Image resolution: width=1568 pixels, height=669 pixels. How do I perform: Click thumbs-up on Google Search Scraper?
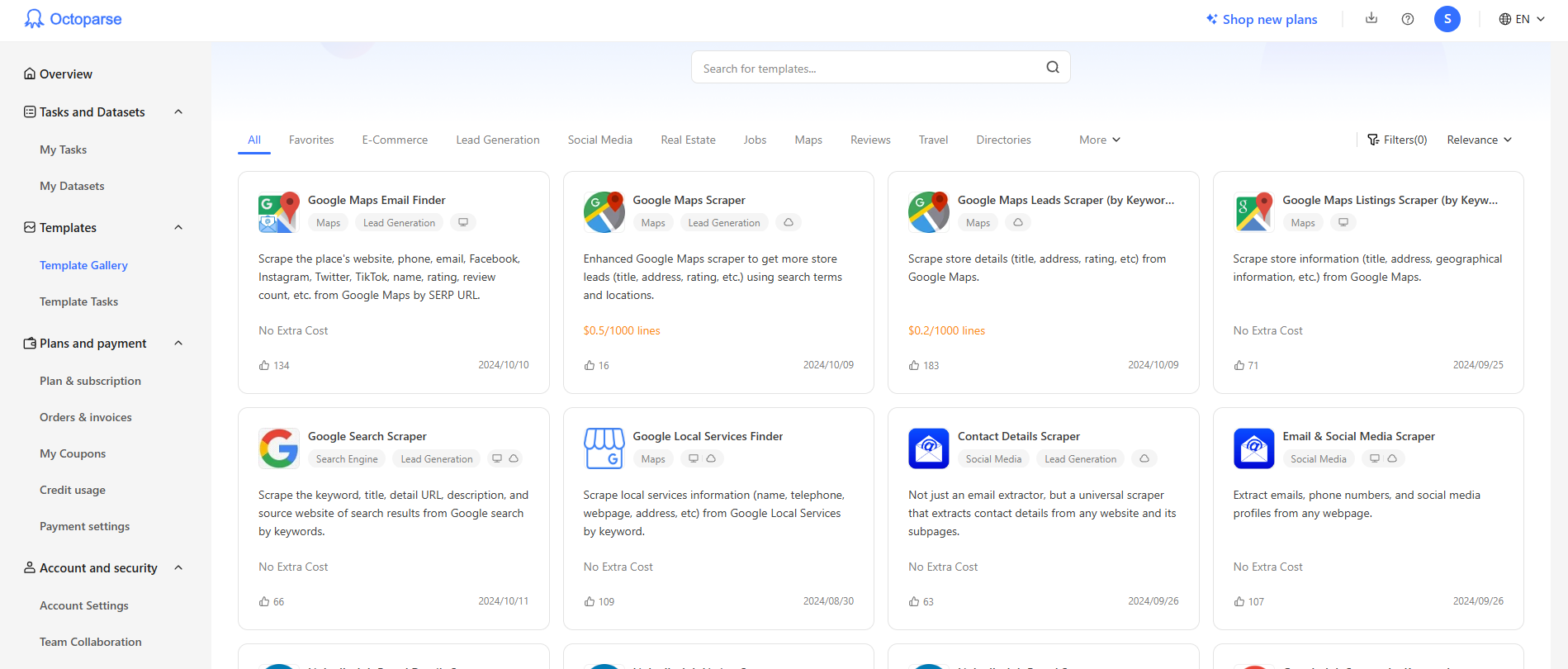click(x=264, y=601)
